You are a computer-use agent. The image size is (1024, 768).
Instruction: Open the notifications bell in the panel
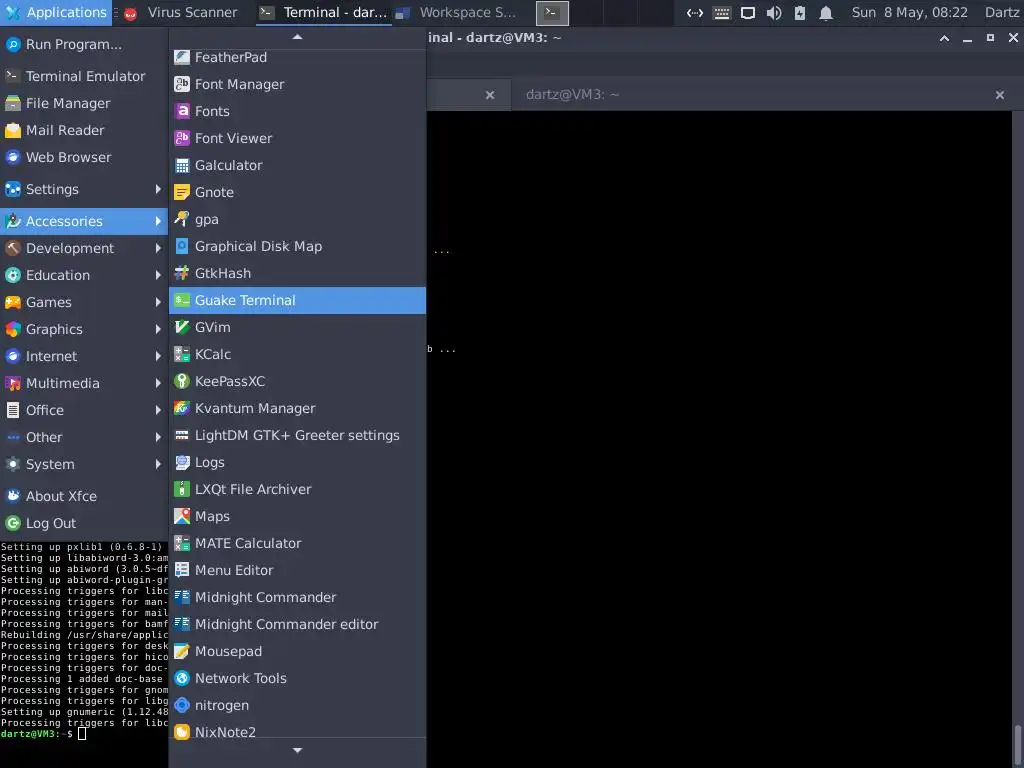tap(825, 13)
